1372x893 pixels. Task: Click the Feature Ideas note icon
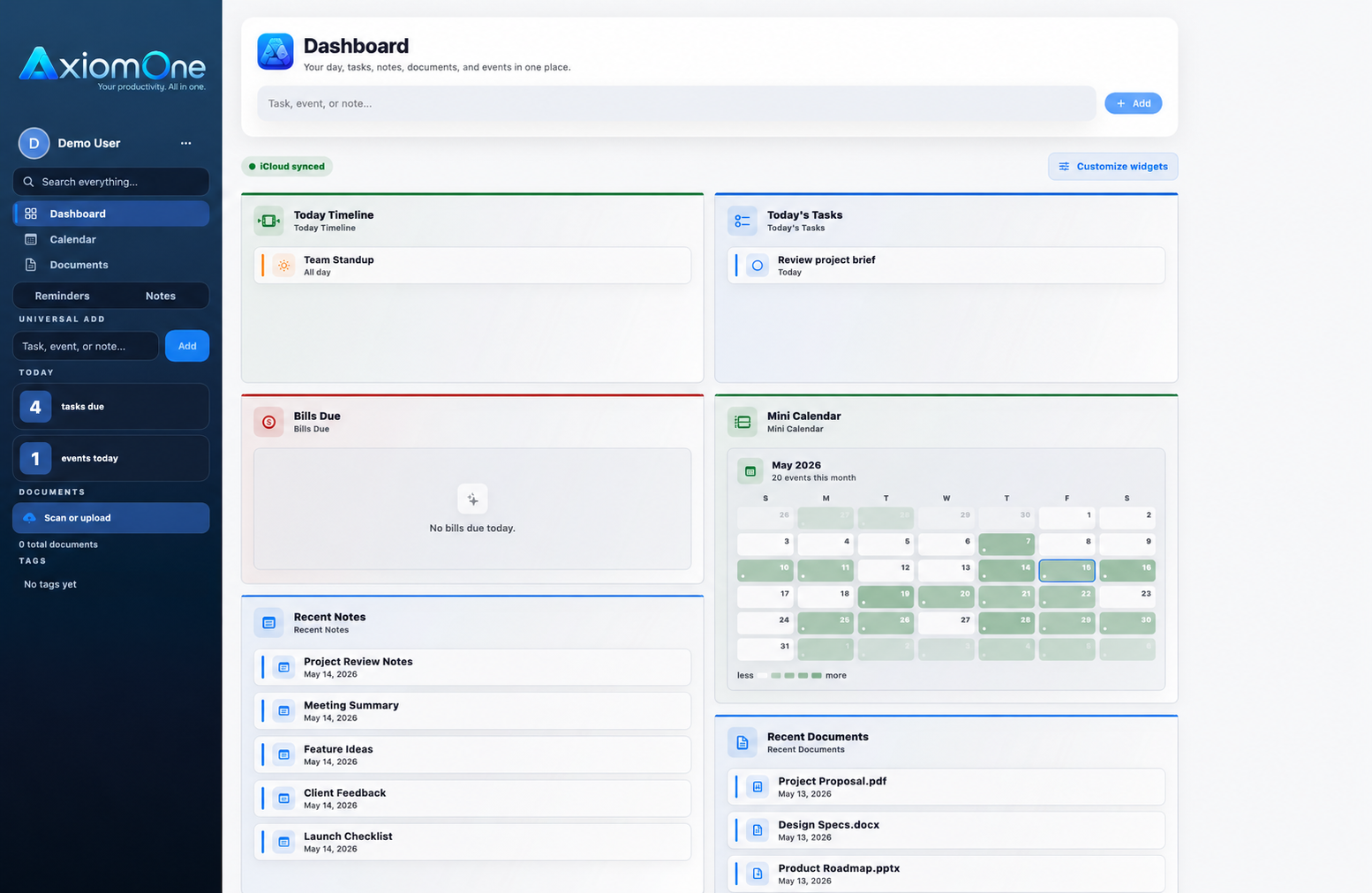coord(284,754)
